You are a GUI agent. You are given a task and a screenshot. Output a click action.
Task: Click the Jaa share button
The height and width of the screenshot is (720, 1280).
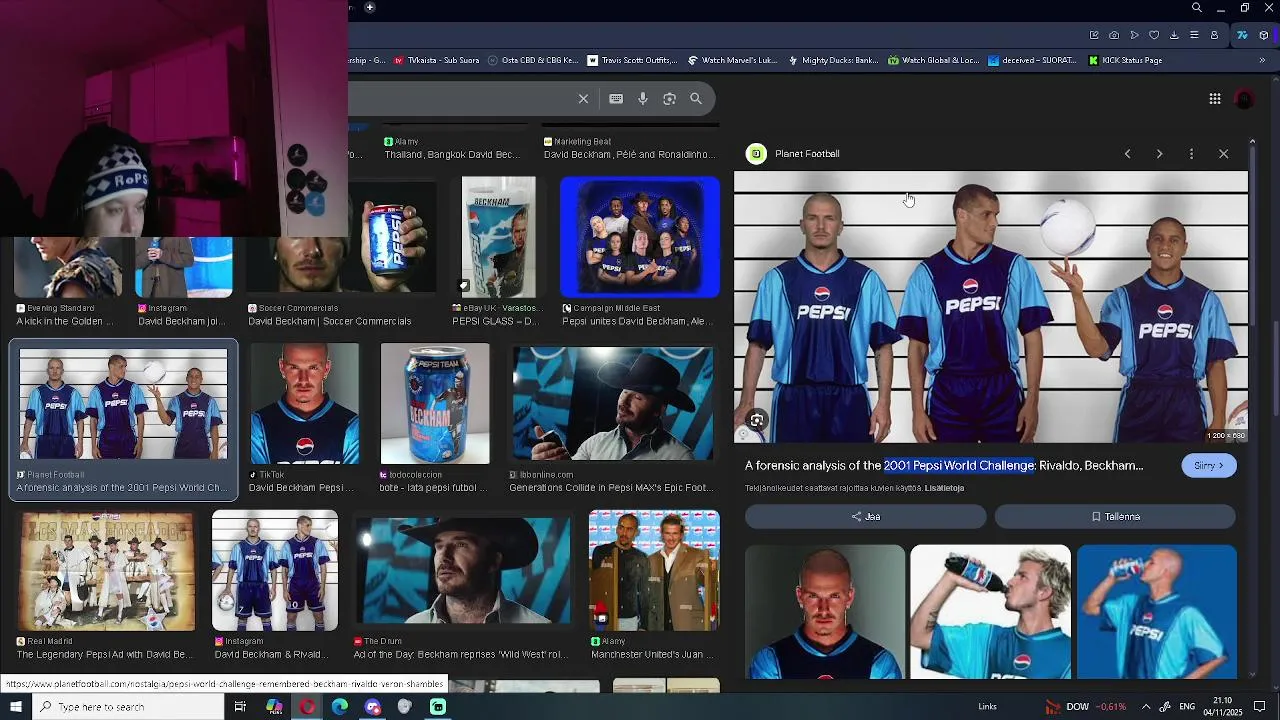pyautogui.click(x=865, y=517)
